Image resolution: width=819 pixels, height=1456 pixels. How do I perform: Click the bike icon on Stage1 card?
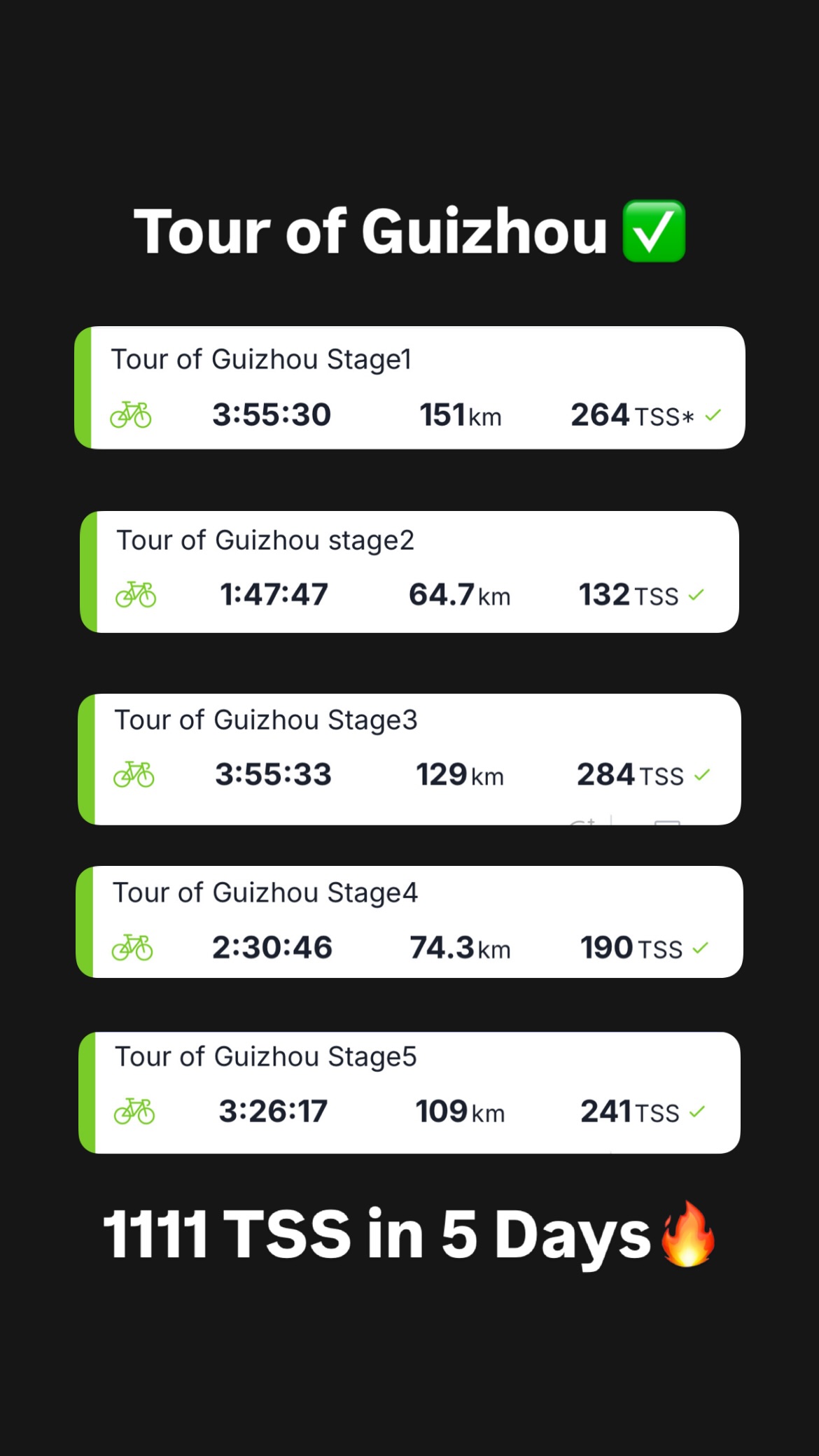(131, 414)
